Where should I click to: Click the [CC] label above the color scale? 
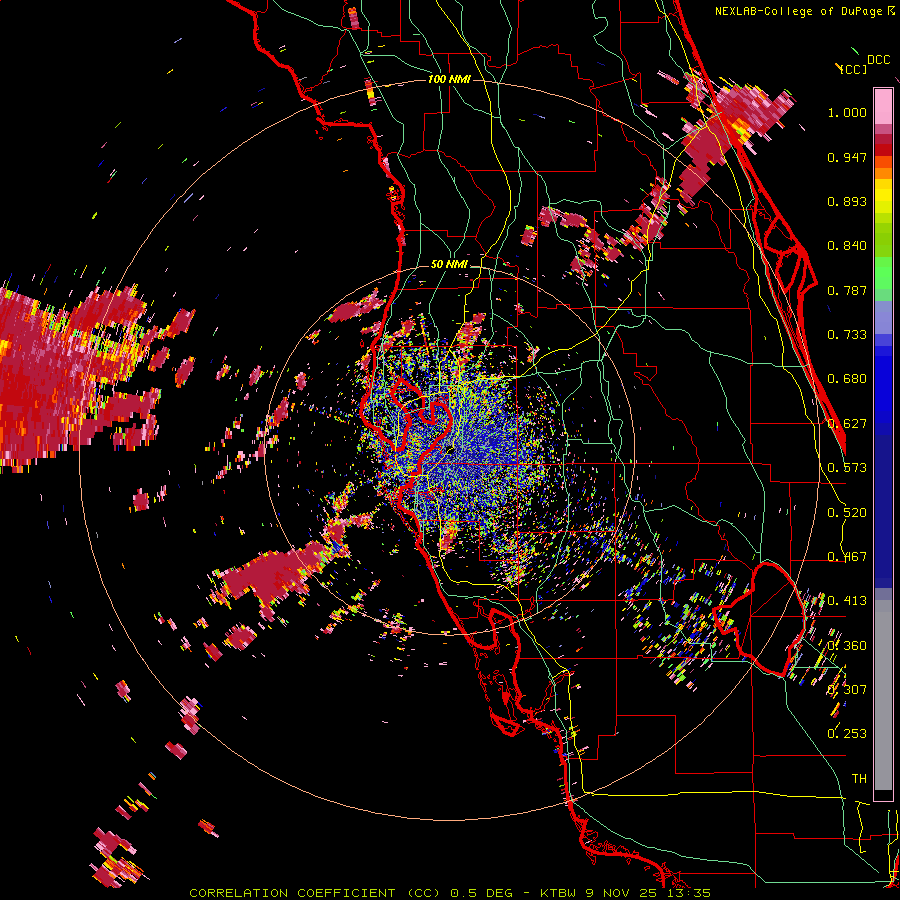tap(852, 69)
